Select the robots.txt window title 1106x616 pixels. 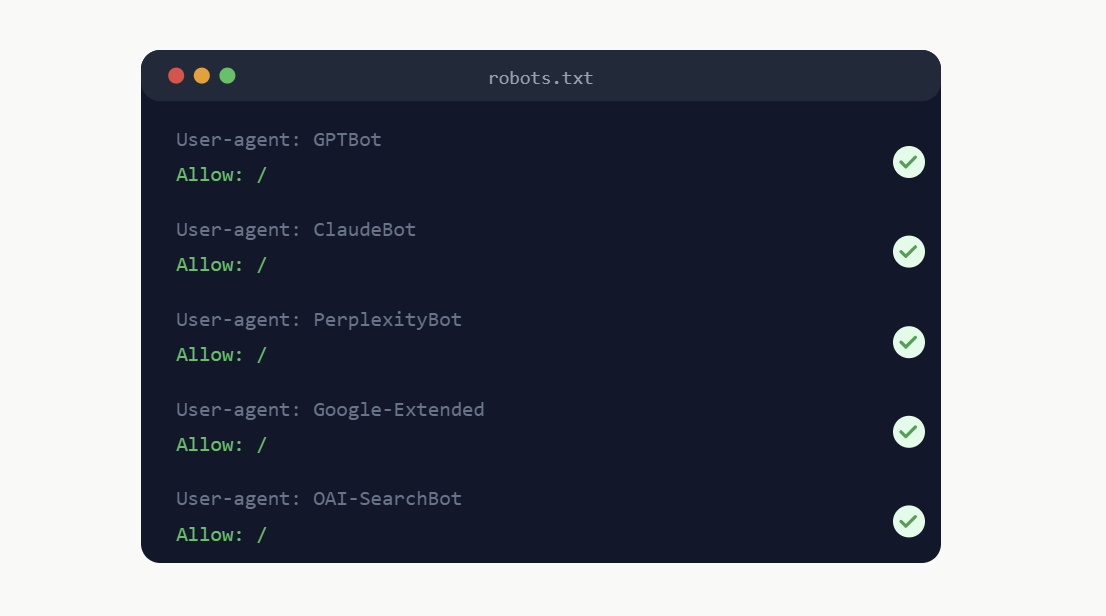click(x=540, y=78)
